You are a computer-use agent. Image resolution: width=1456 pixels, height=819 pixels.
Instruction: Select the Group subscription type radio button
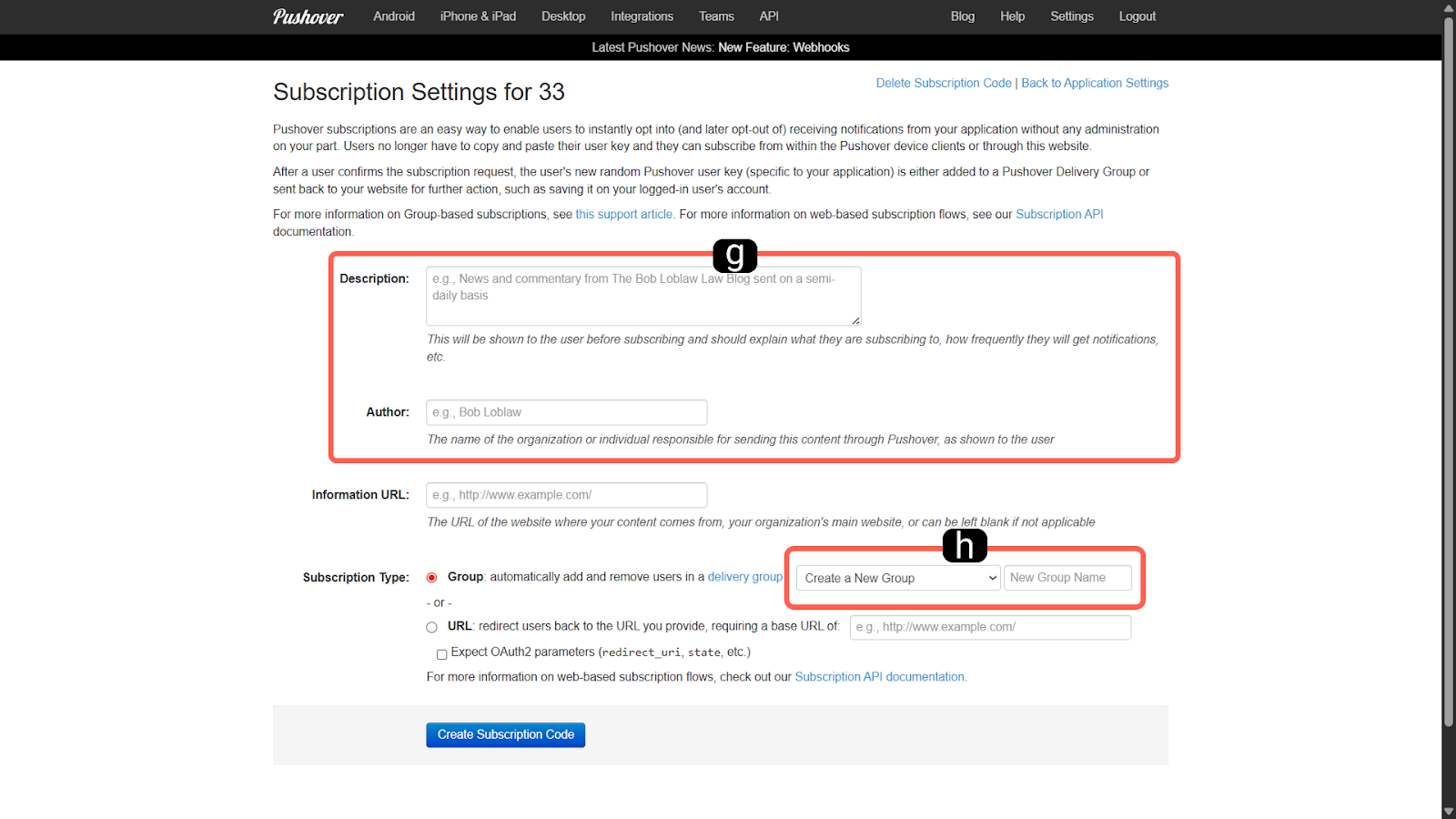pyautogui.click(x=432, y=578)
